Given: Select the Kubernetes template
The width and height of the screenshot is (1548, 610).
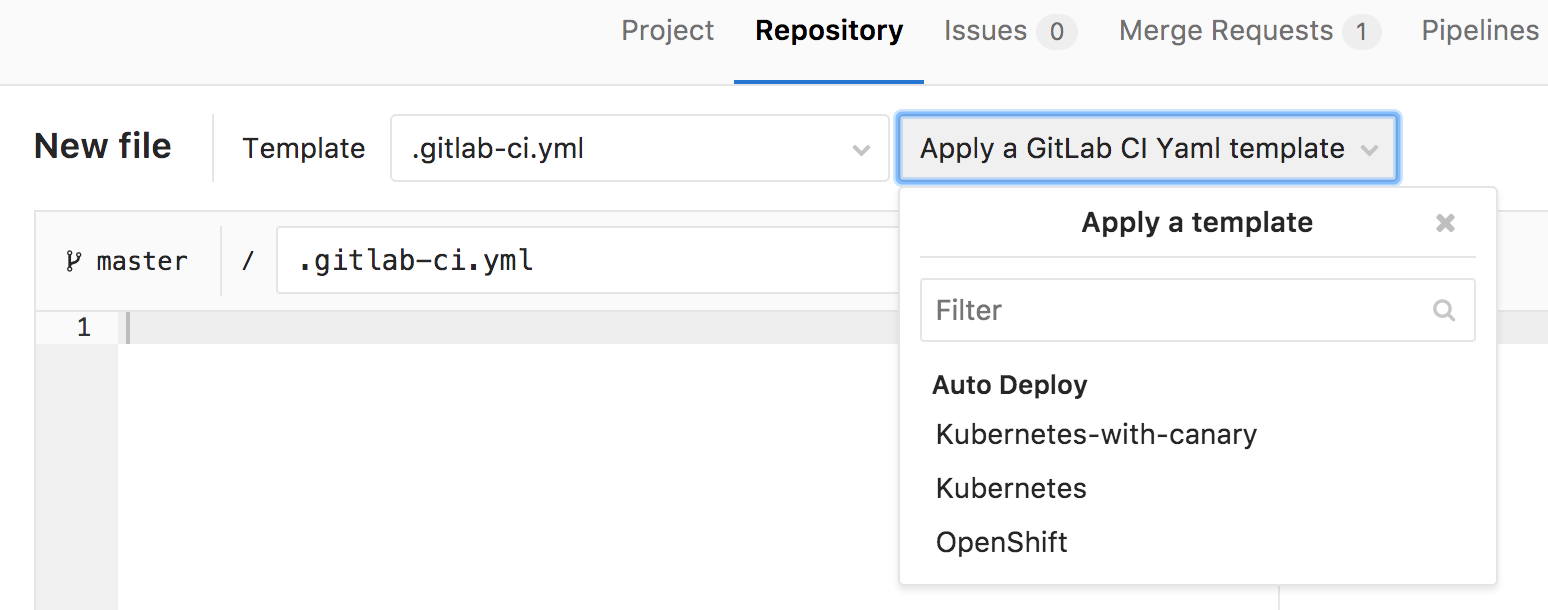Looking at the screenshot, I should tap(1010, 488).
